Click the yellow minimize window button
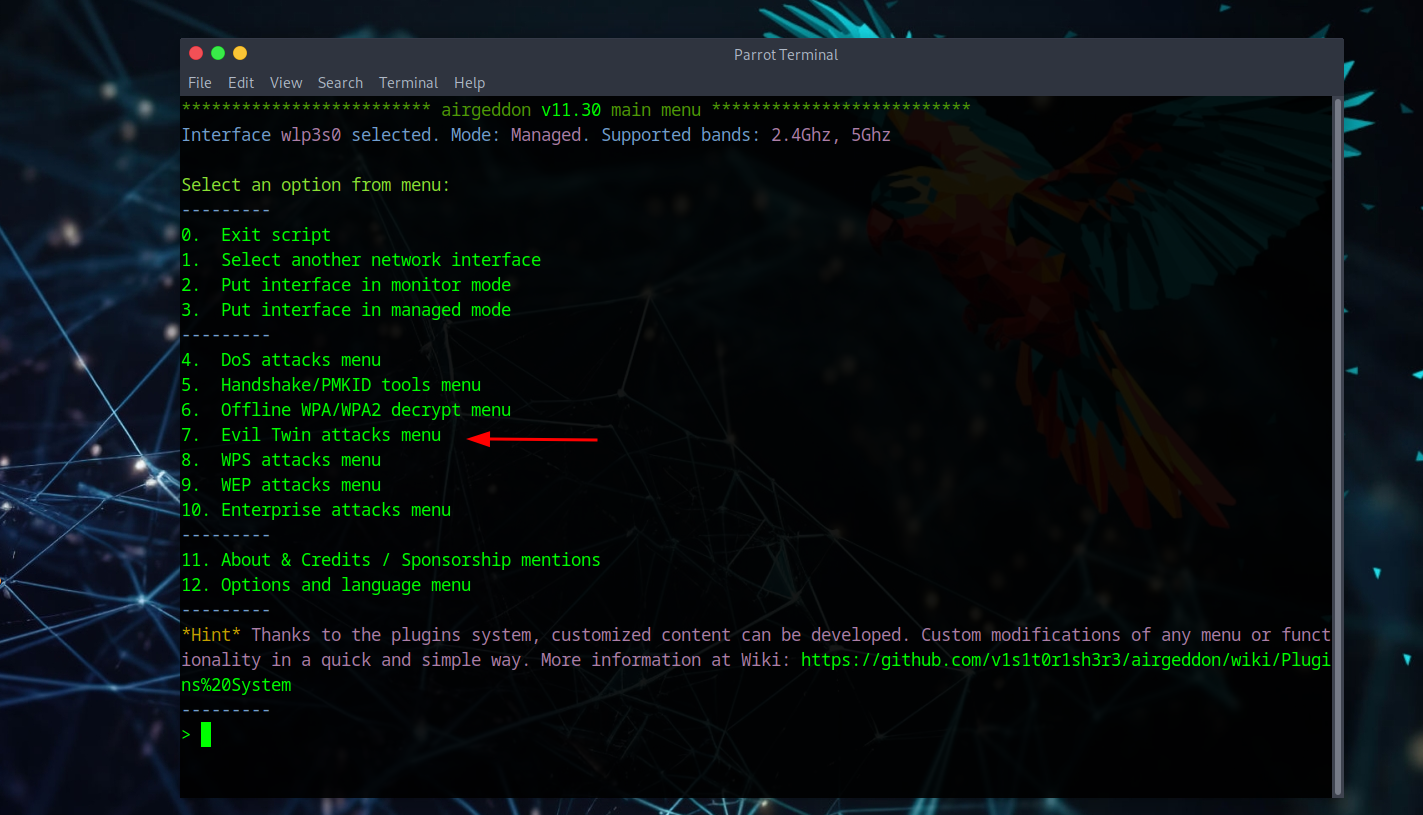 (x=240, y=53)
